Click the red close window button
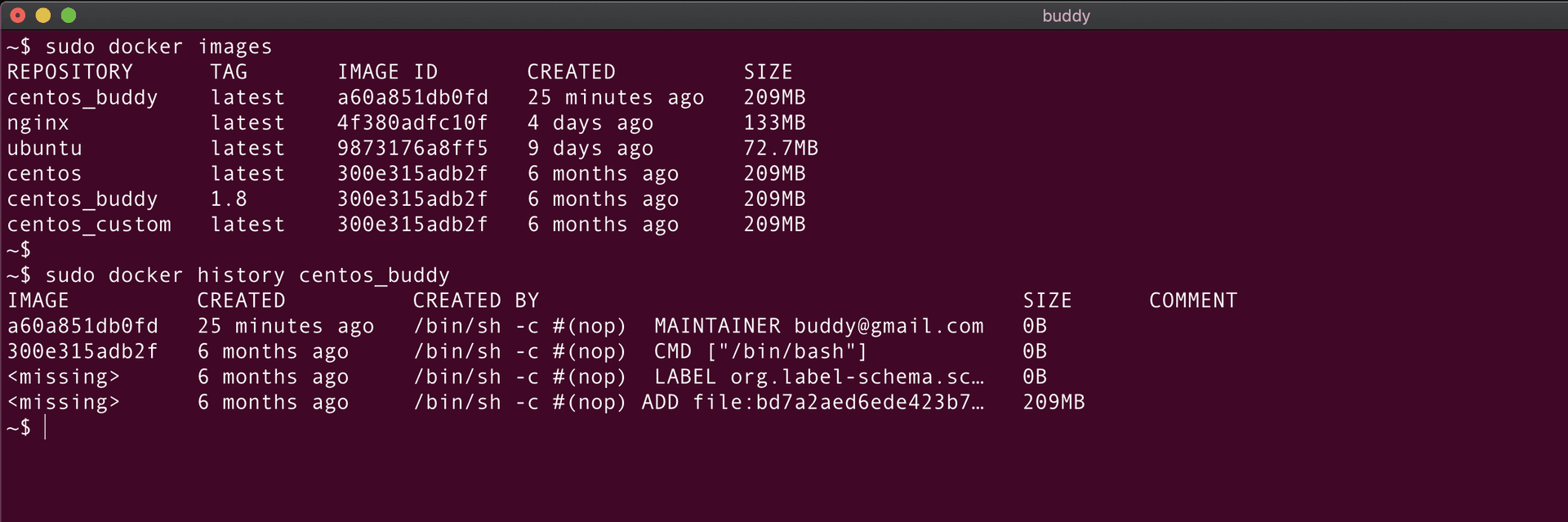 17,16
